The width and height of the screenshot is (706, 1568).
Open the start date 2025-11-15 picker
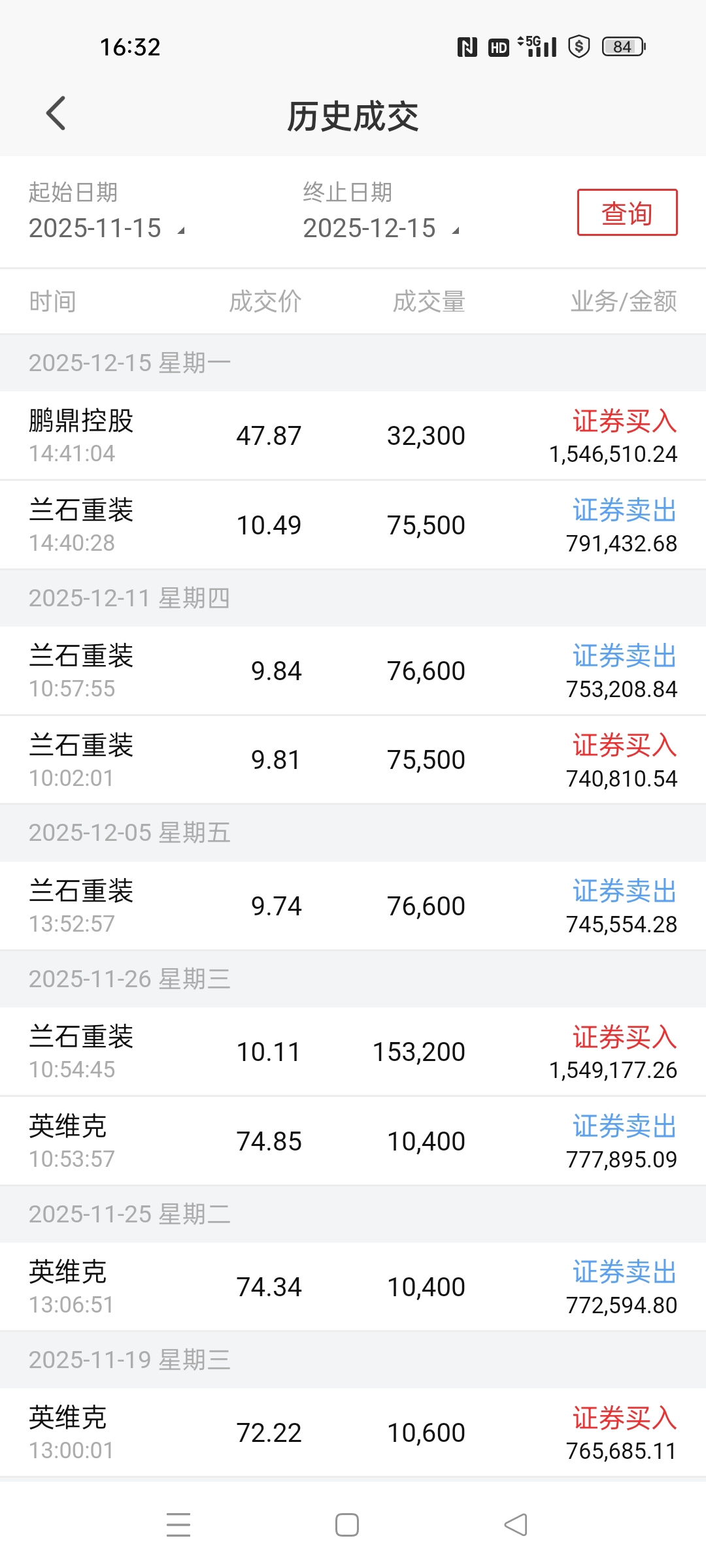click(x=107, y=228)
